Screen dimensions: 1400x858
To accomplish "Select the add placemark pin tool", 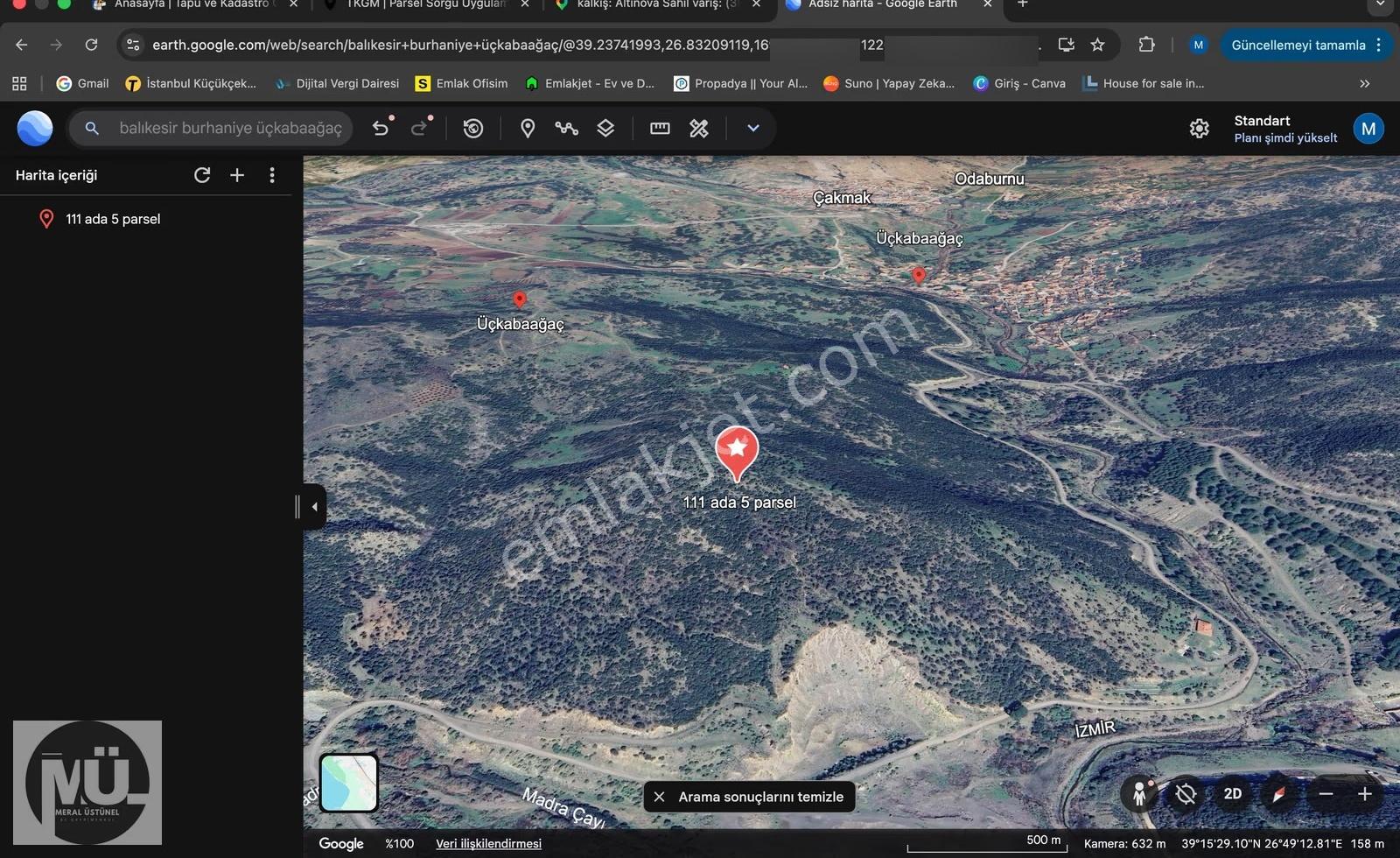I will point(527,129).
